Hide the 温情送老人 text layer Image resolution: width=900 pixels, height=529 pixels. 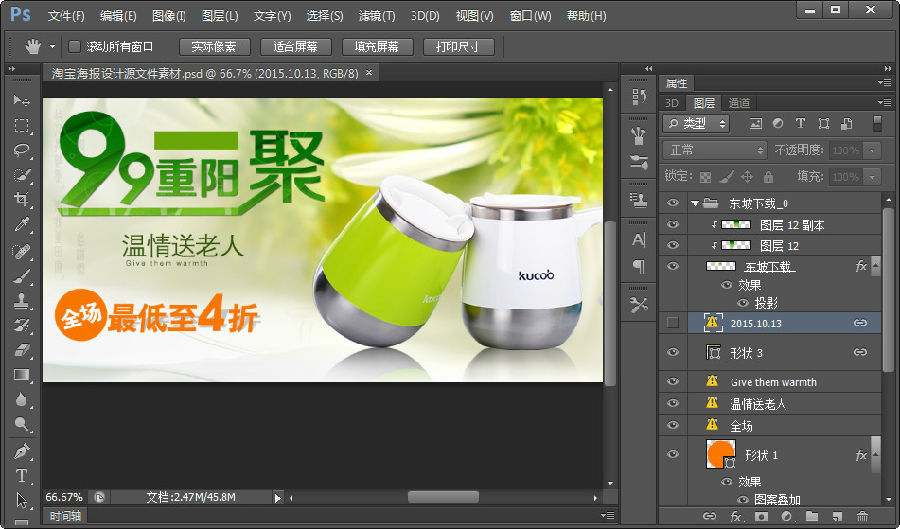tap(673, 403)
